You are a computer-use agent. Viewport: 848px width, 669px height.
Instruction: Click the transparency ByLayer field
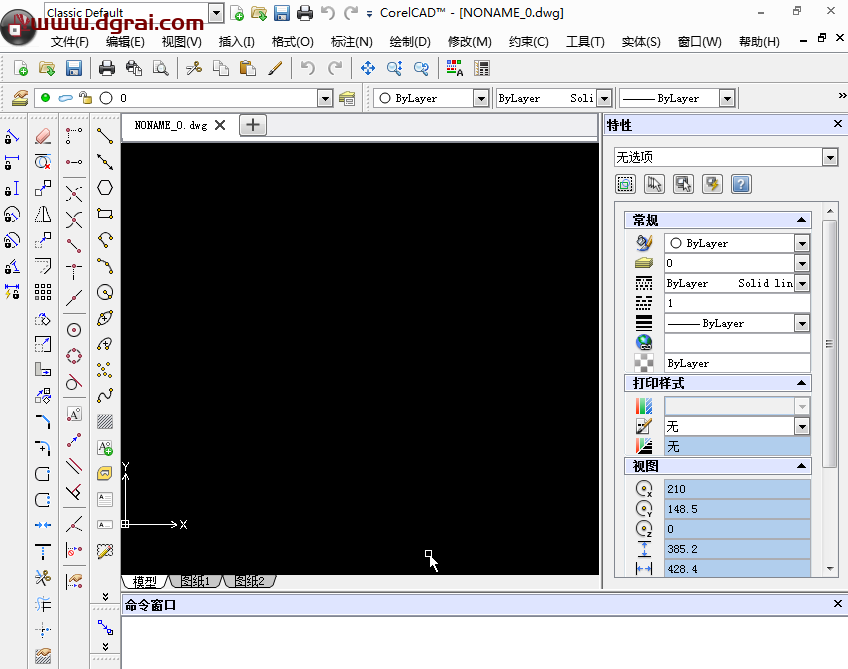click(x=737, y=363)
